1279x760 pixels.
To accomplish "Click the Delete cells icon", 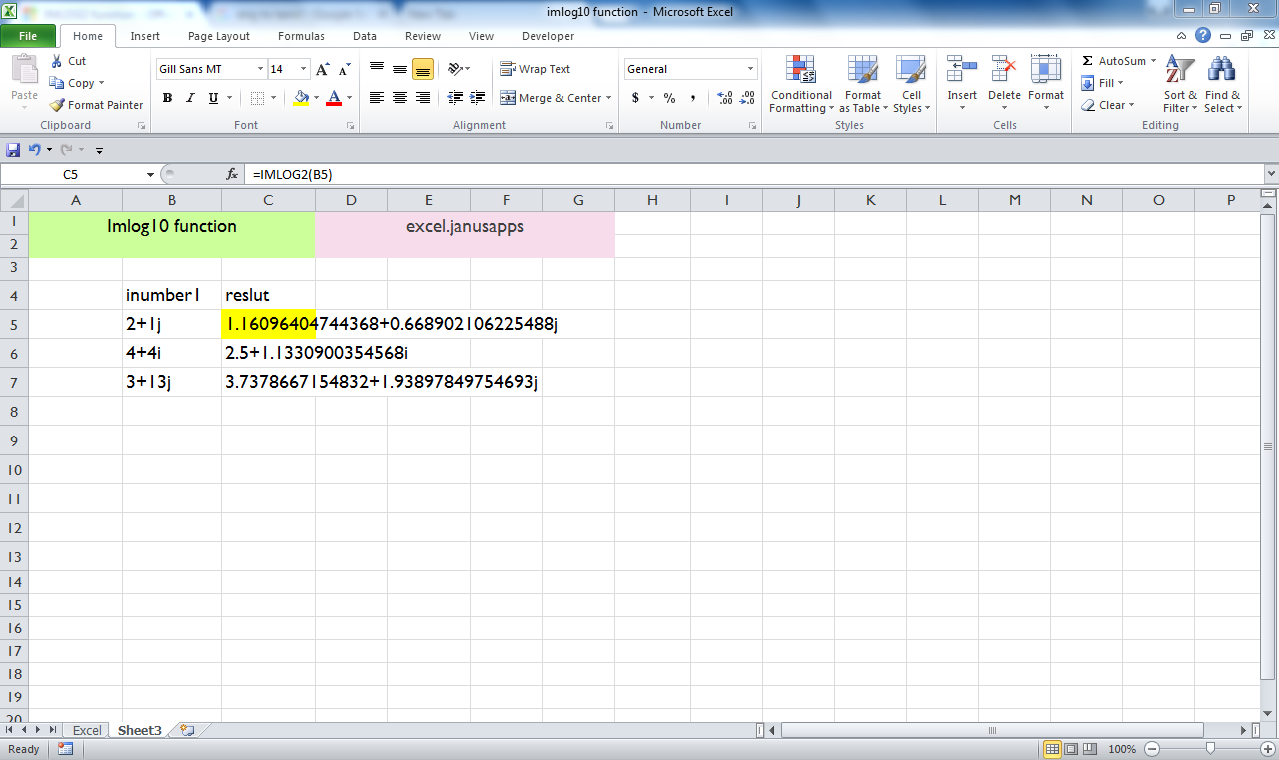I will (1004, 69).
